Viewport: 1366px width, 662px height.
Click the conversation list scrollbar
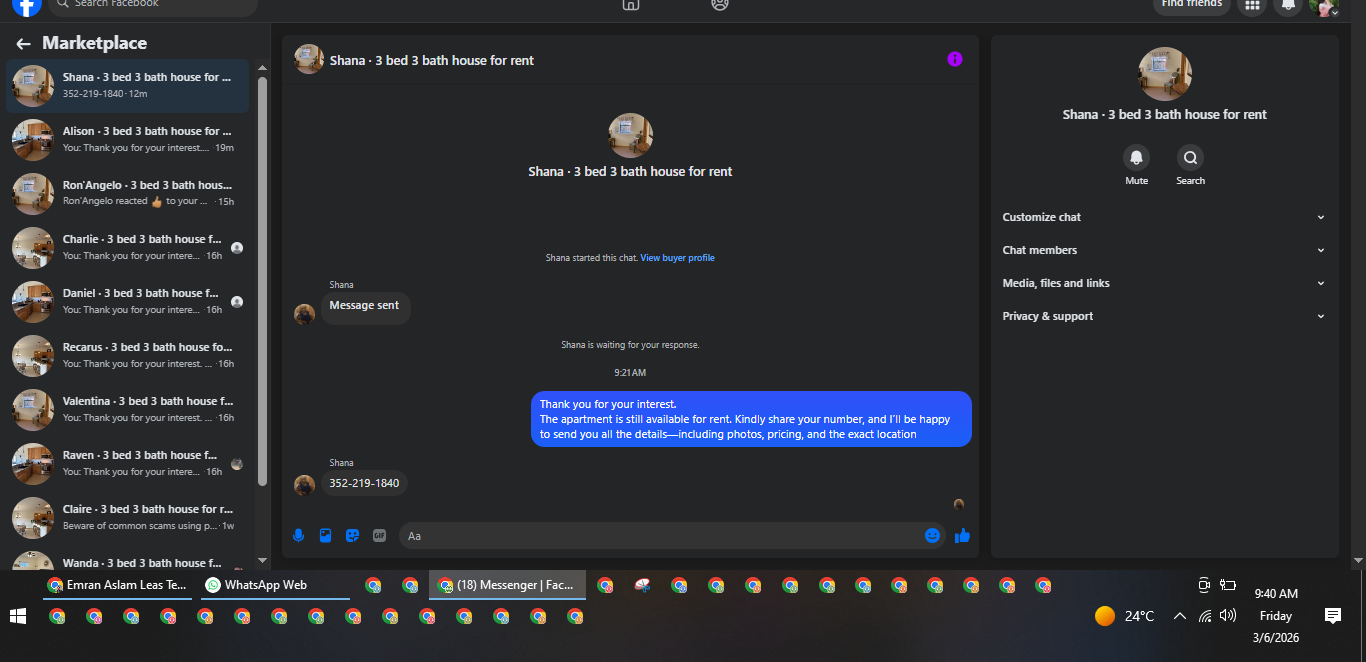pyautogui.click(x=263, y=280)
